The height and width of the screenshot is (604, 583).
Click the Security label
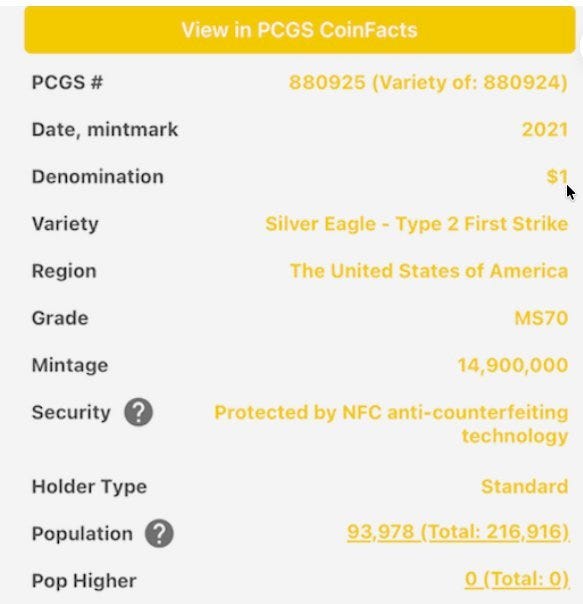click(71, 412)
